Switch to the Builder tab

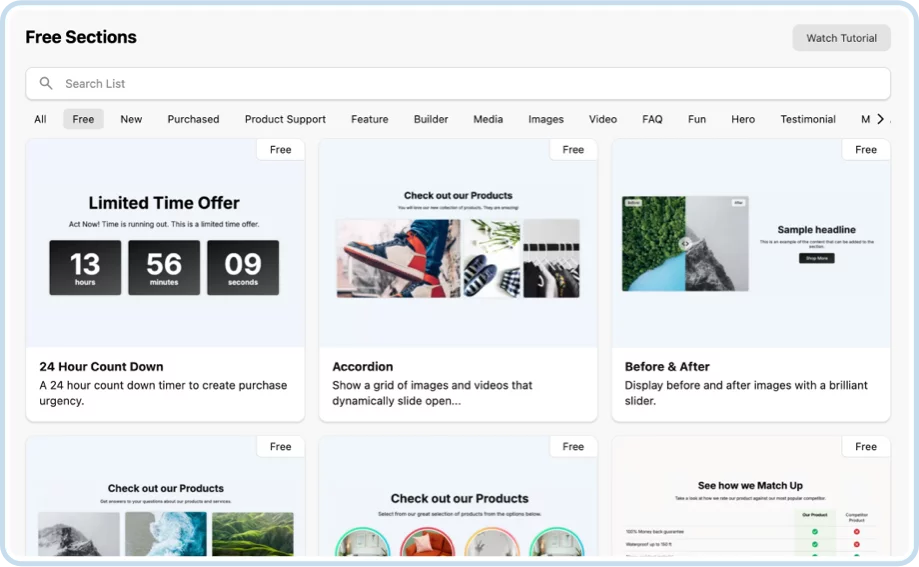(431, 119)
